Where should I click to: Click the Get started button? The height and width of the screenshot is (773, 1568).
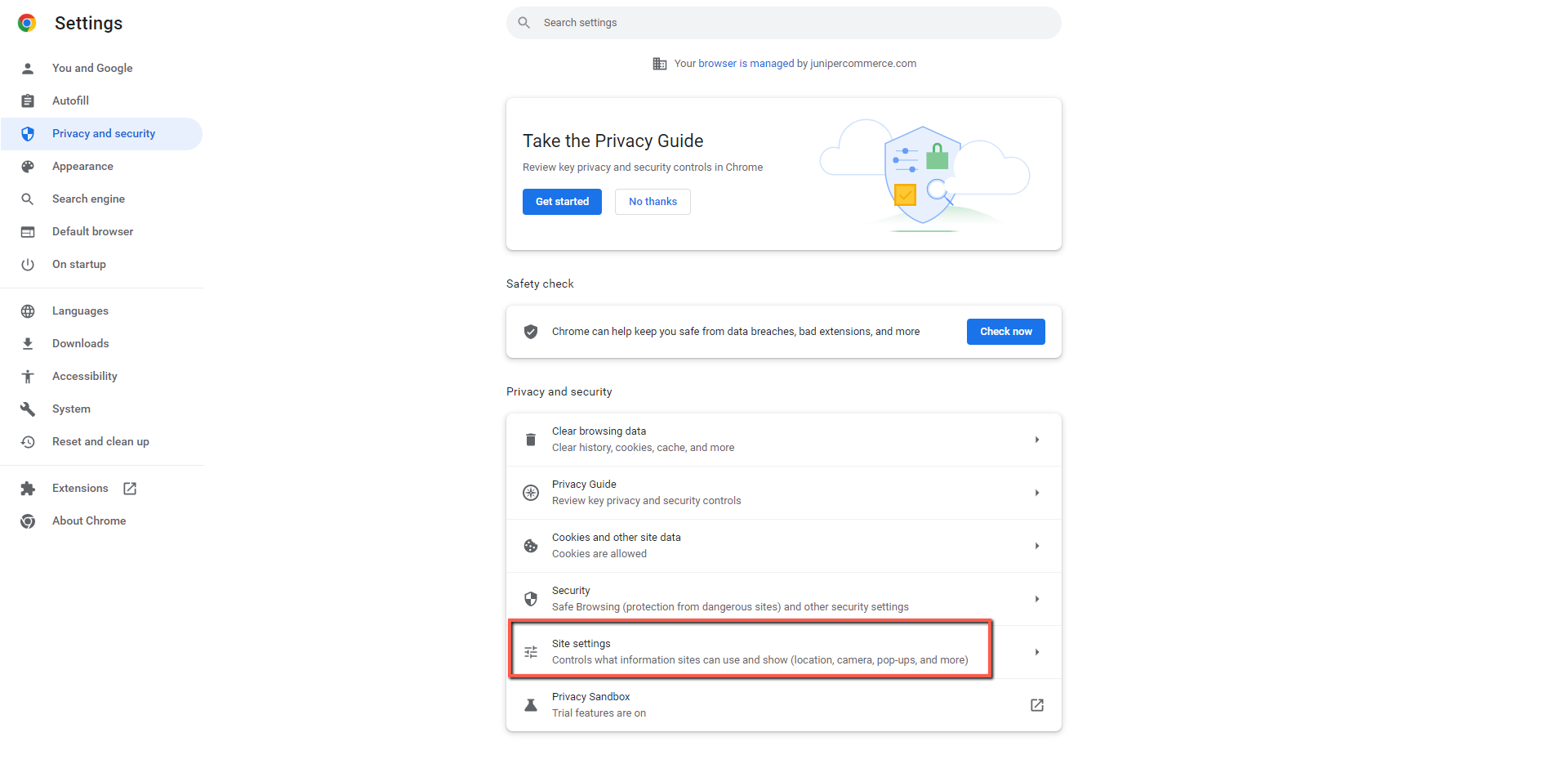coord(562,202)
